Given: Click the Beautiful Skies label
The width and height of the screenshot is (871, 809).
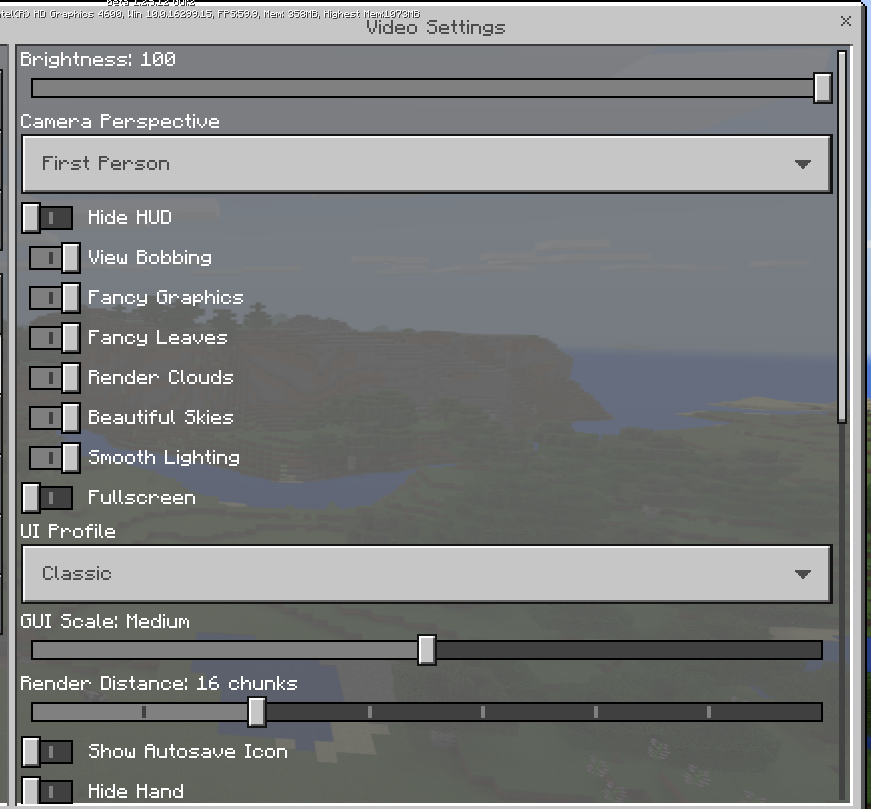Looking at the screenshot, I should [x=161, y=417].
